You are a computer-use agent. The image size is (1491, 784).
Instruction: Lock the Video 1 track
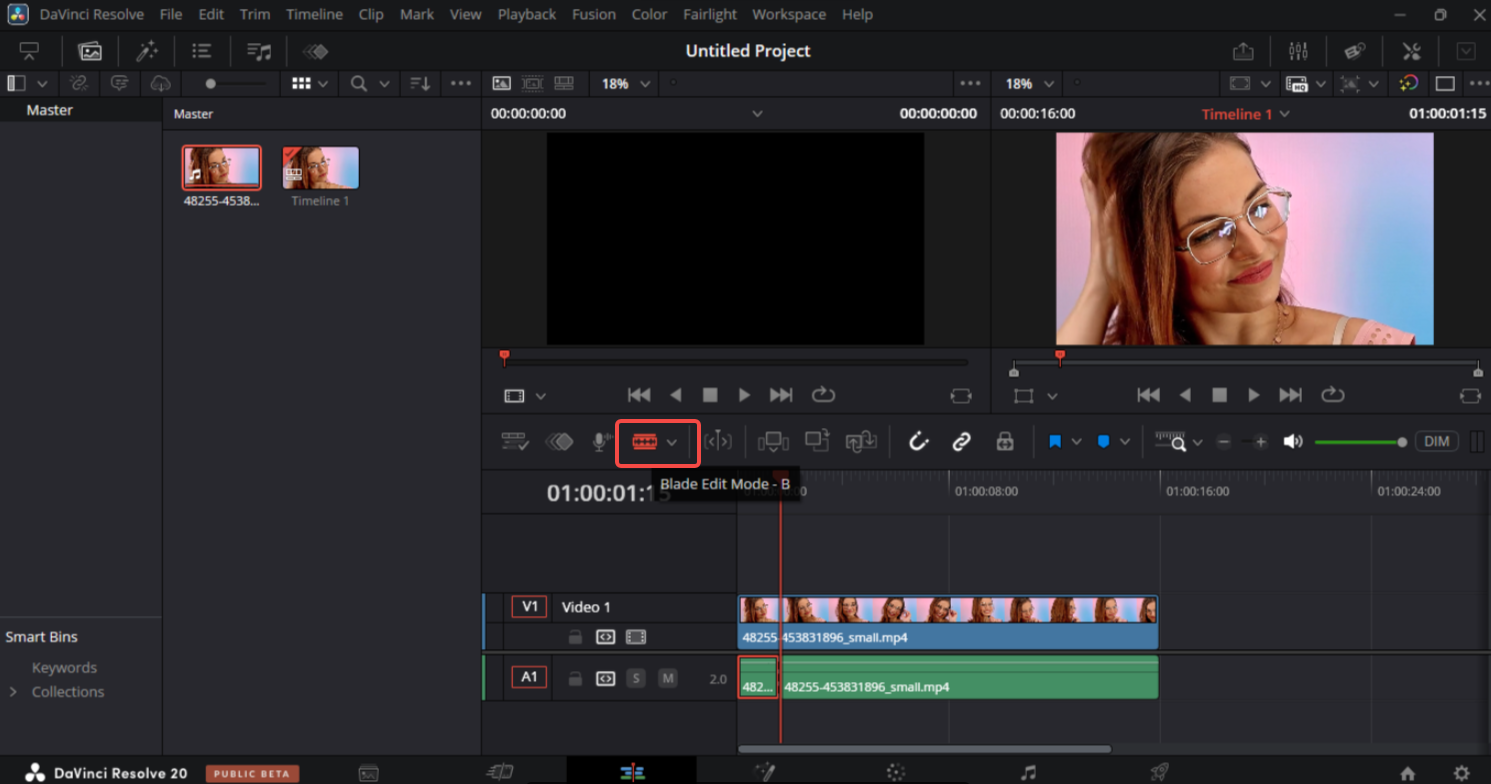click(x=573, y=637)
